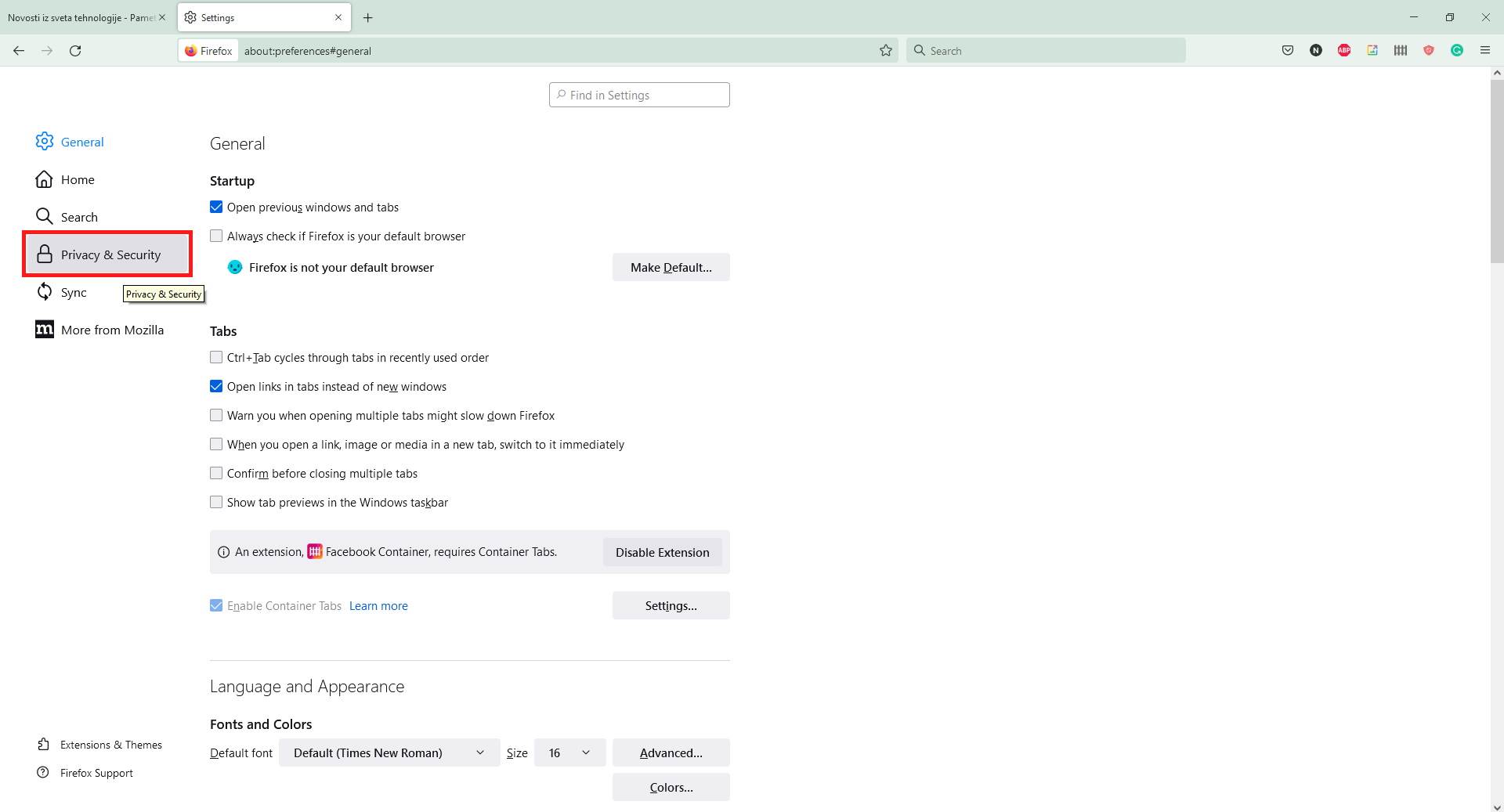Click the Multi-Account Containers extension icon
The height and width of the screenshot is (812, 1504).
pos(1400,50)
